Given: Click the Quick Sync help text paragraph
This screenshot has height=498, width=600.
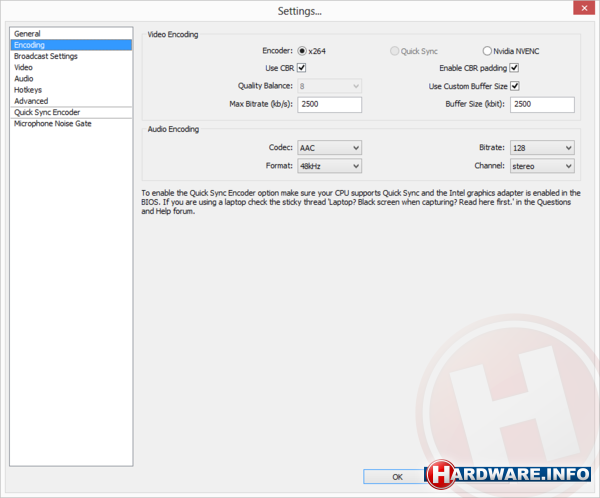Looking at the screenshot, I should [361, 202].
